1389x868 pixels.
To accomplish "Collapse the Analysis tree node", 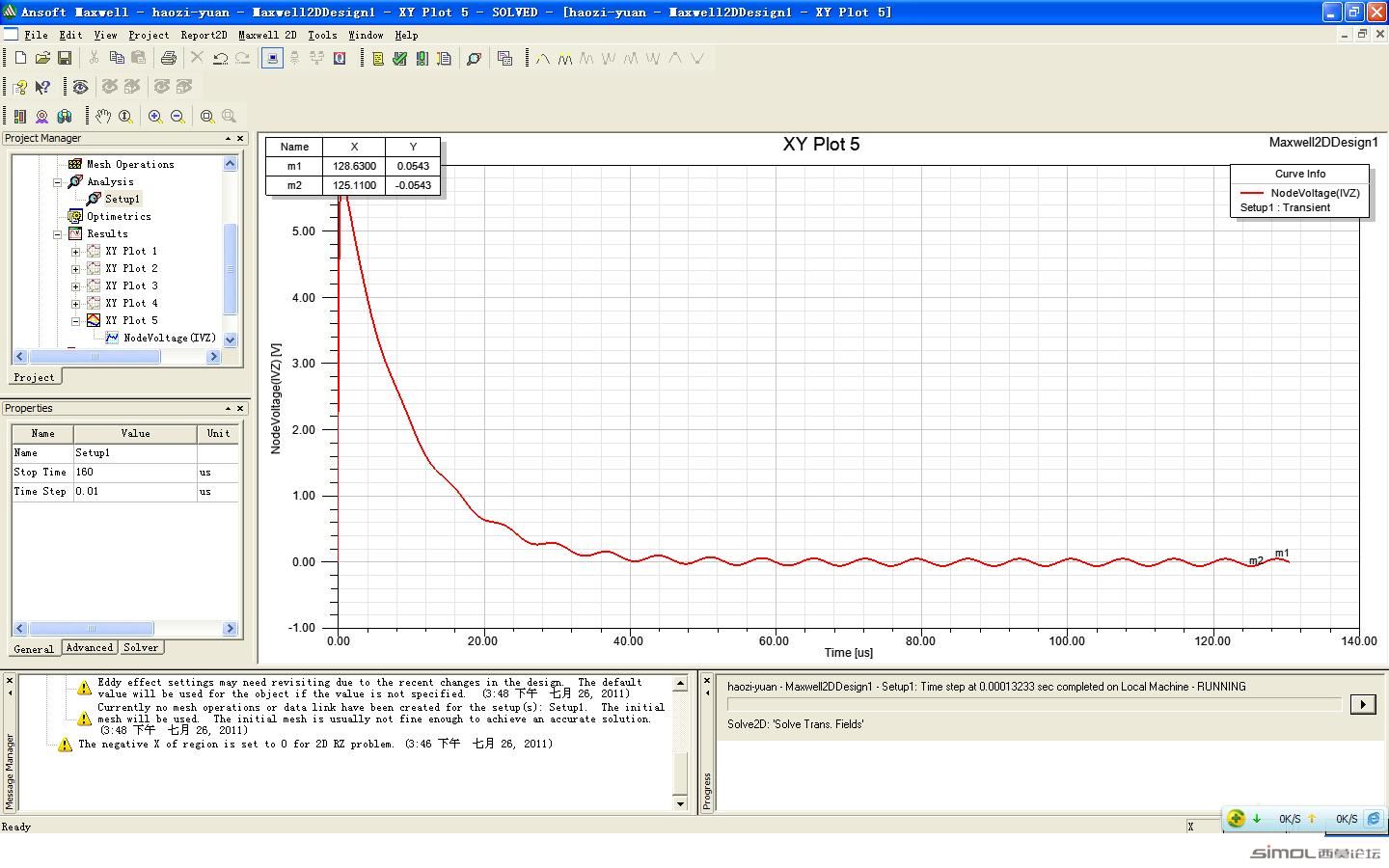I will pyautogui.click(x=57, y=181).
